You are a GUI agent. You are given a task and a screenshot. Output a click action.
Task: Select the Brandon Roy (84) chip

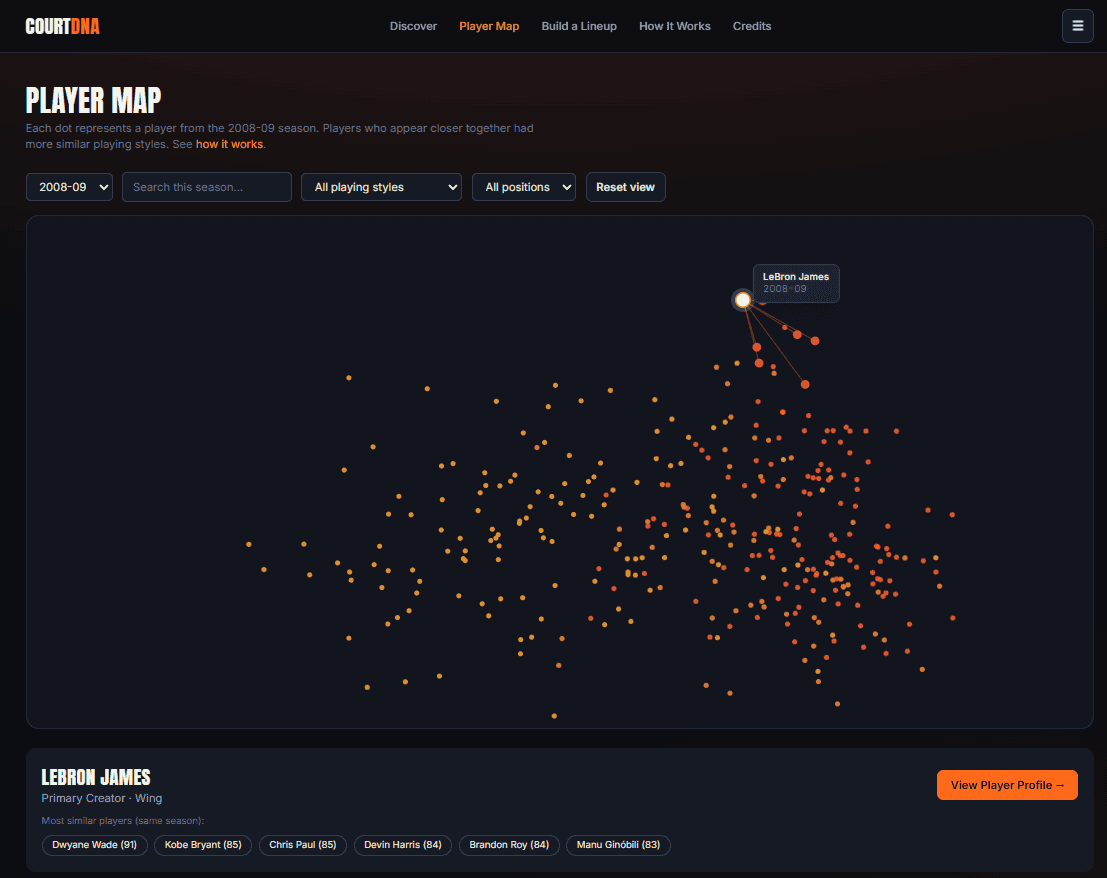click(509, 845)
